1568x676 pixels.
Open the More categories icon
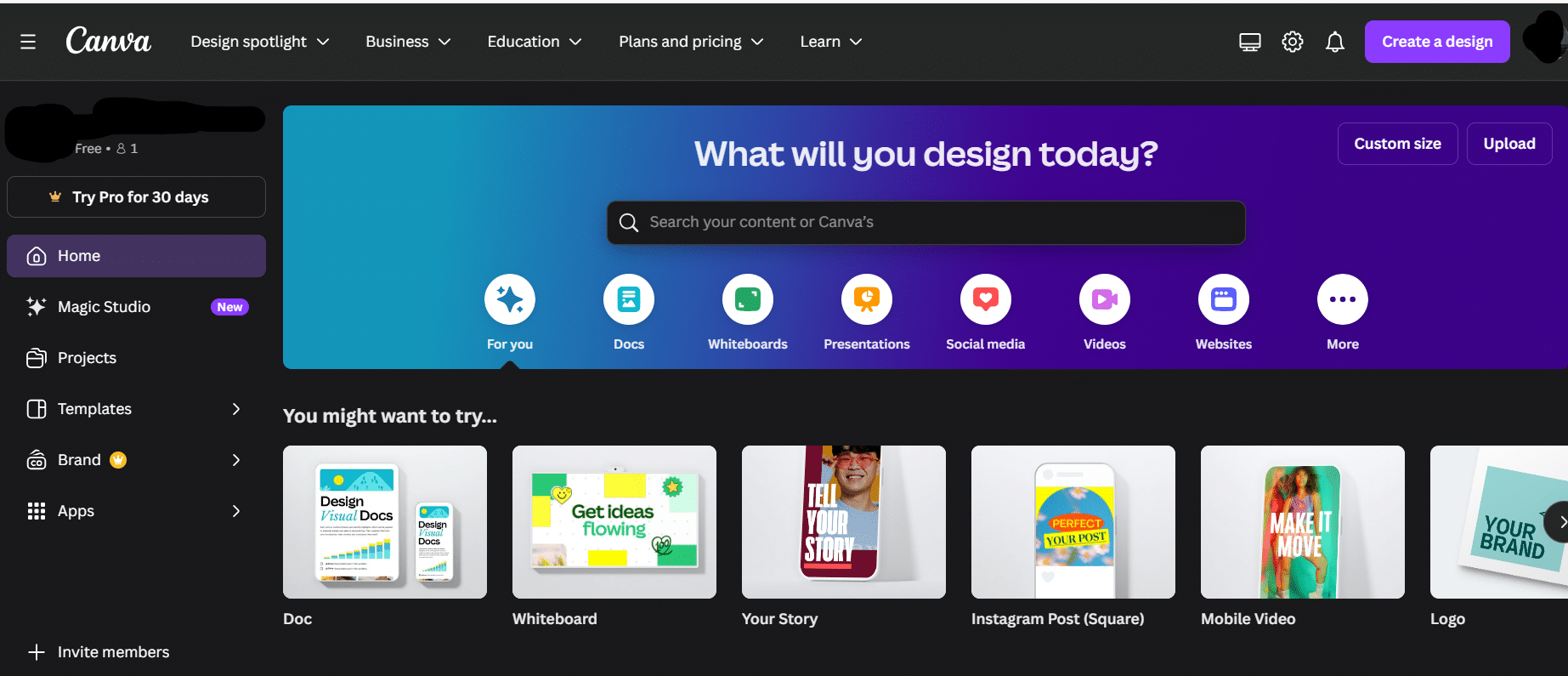point(1343,299)
